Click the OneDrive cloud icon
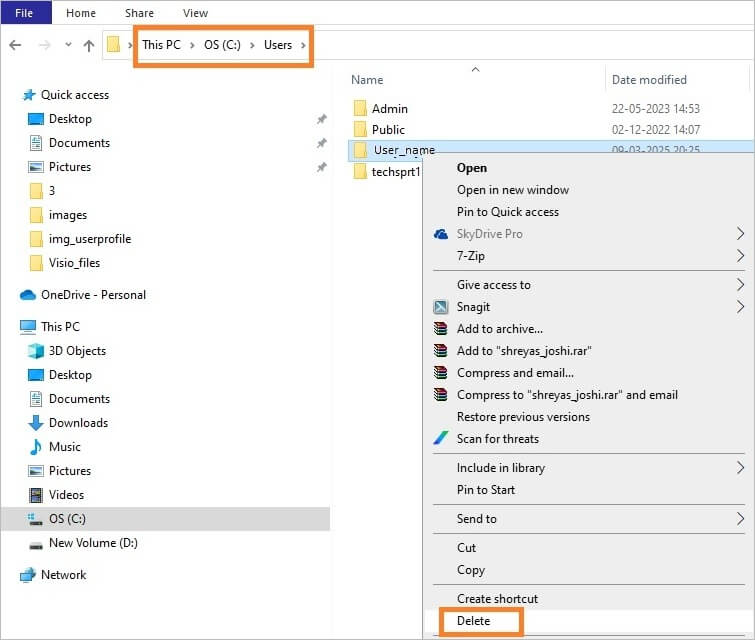The image size is (755, 640). (x=28, y=295)
